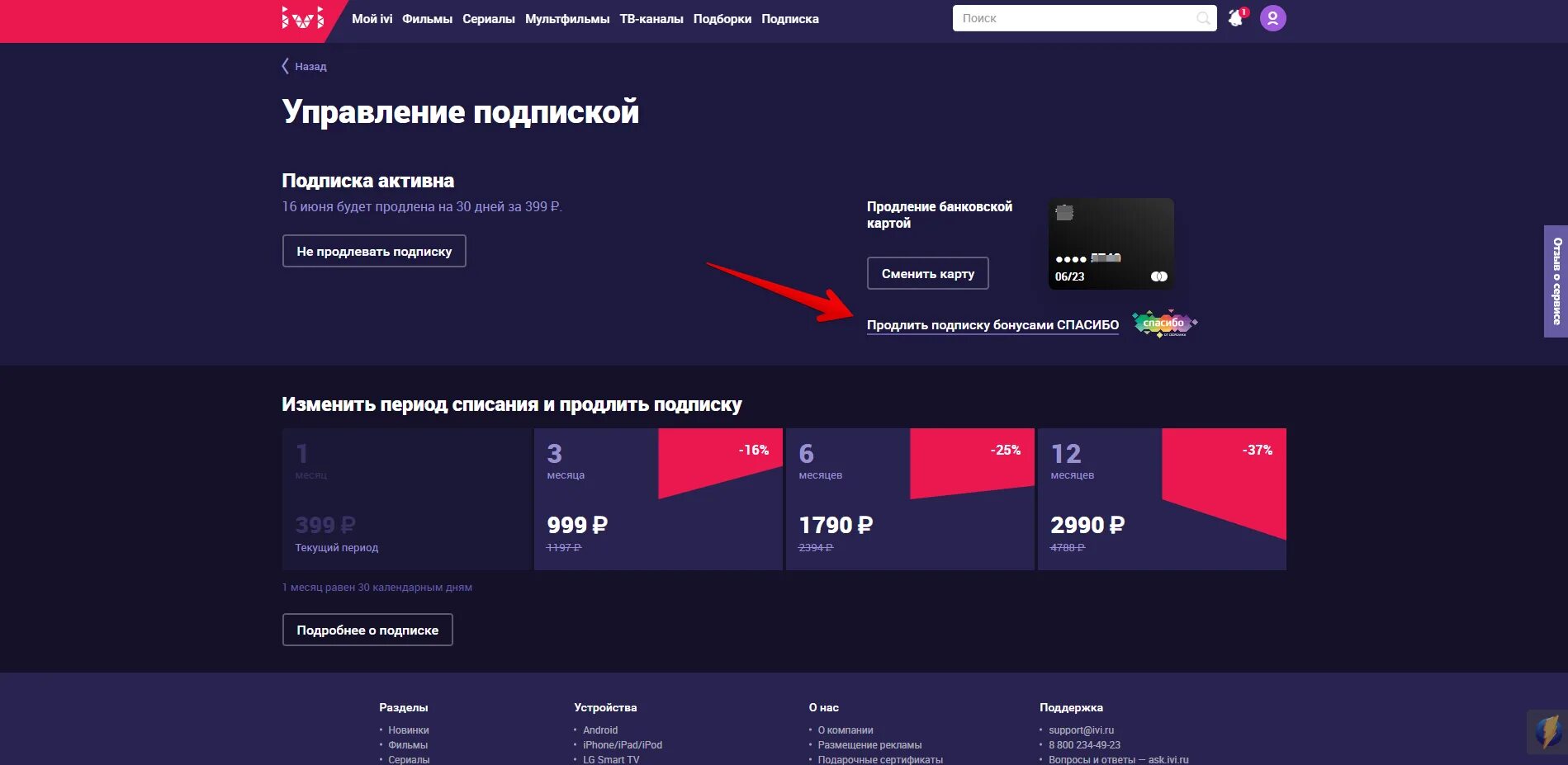Image resolution: width=1568 pixels, height=765 pixels.
Task: Open the Мой ivi menu item
Action: tap(372, 19)
